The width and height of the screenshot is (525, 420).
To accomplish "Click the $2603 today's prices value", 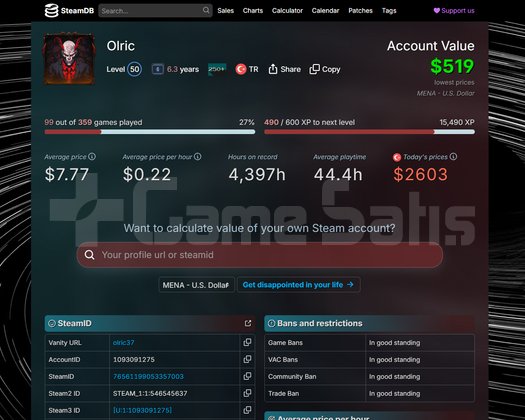I will click(x=421, y=174).
